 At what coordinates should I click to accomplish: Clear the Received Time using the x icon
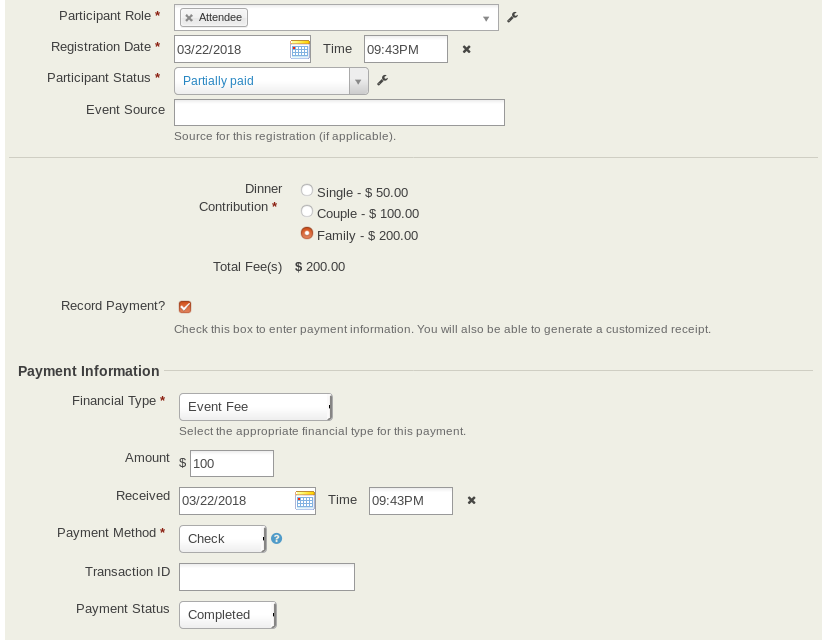(x=471, y=500)
